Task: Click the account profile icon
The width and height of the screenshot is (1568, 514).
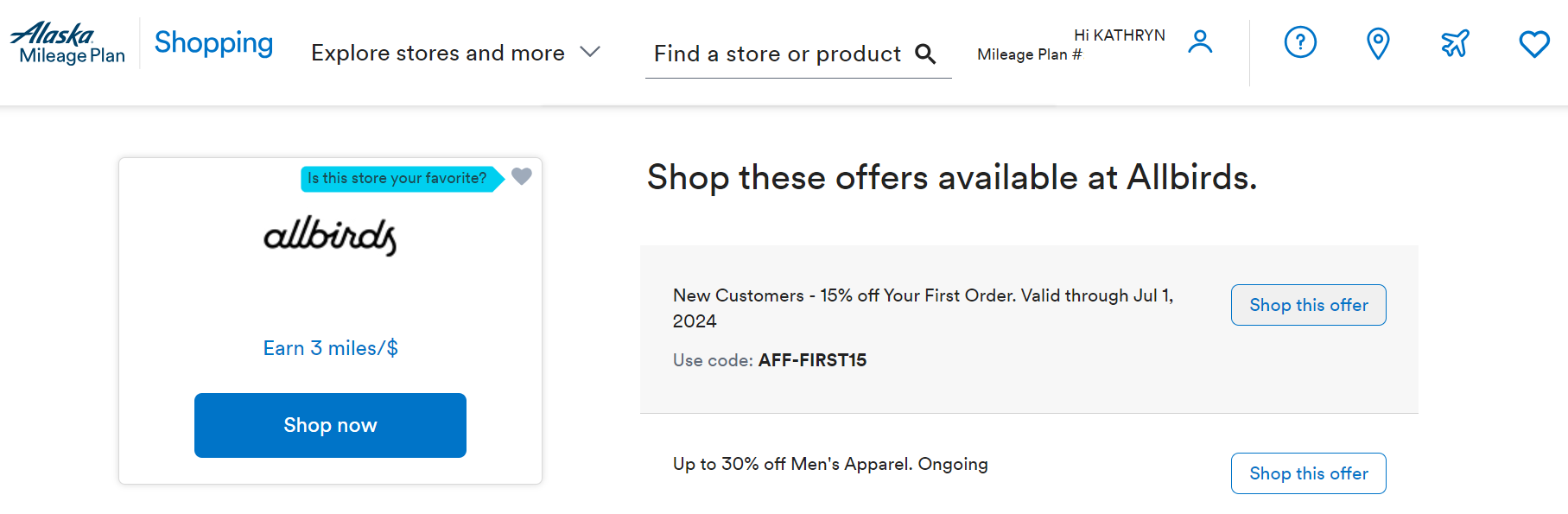Action: (x=1200, y=40)
